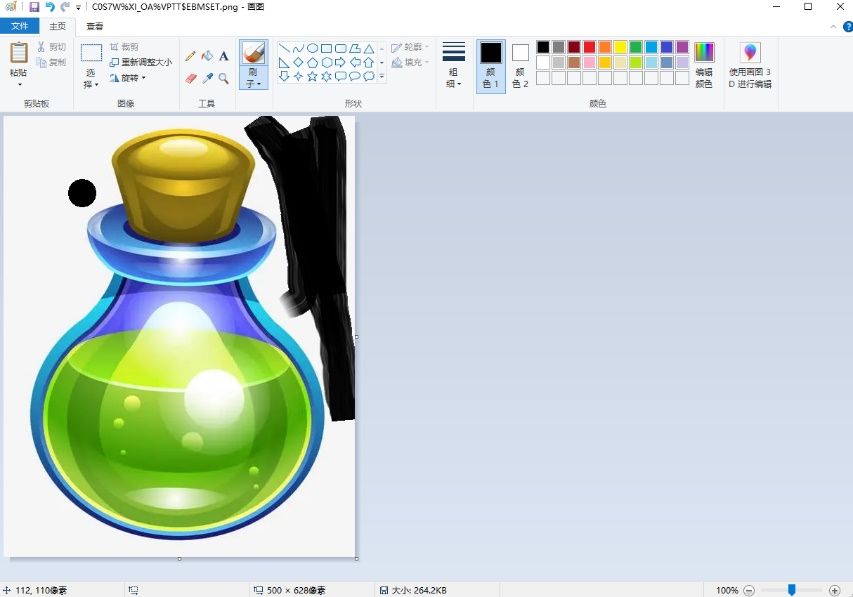
Task: Select the Pencil tool
Action: pyautogui.click(x=190, y=56)
